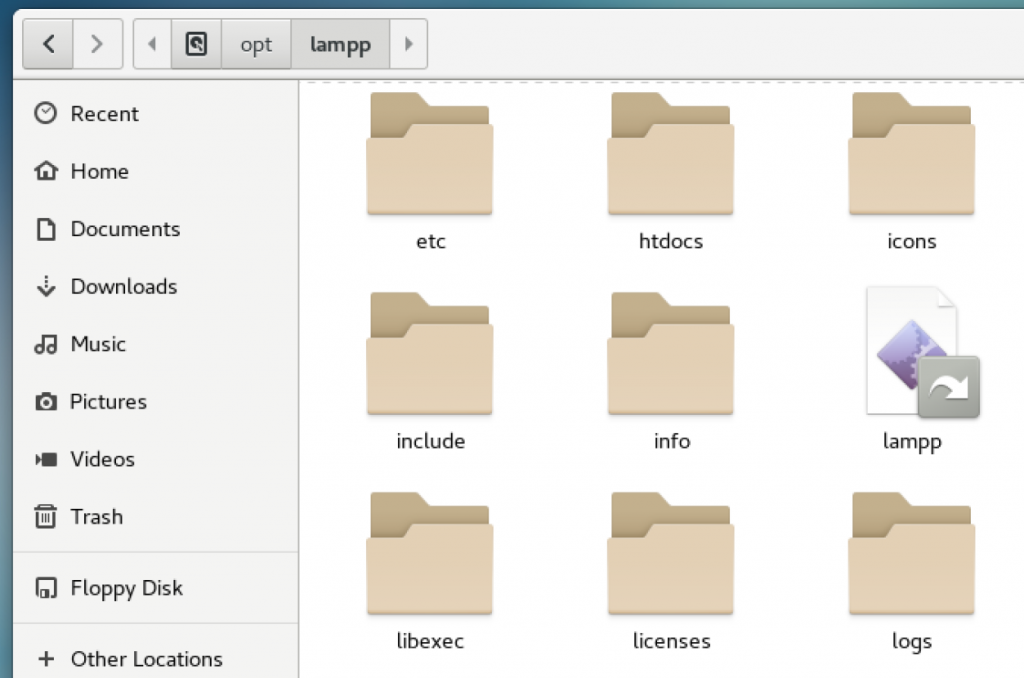
Task: Click the root filesystem disk icon in path bar
Action: [x=196, y=44]
